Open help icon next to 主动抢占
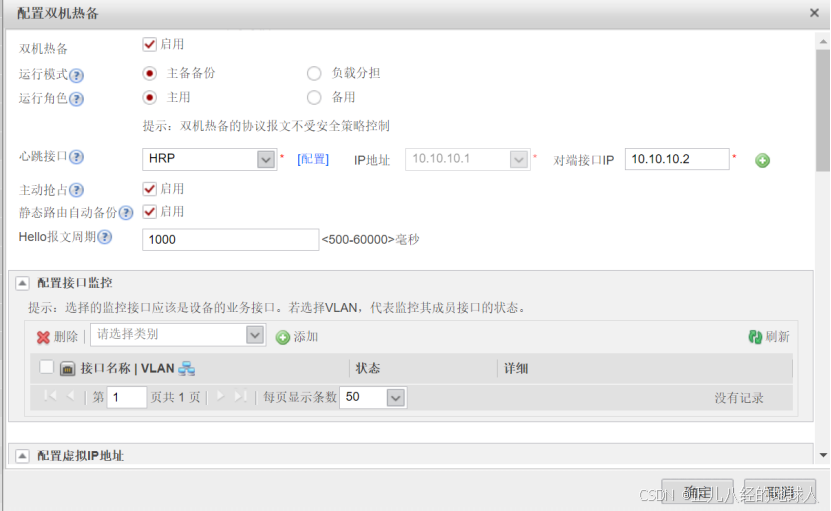831x511 pixels. [76, 190]
